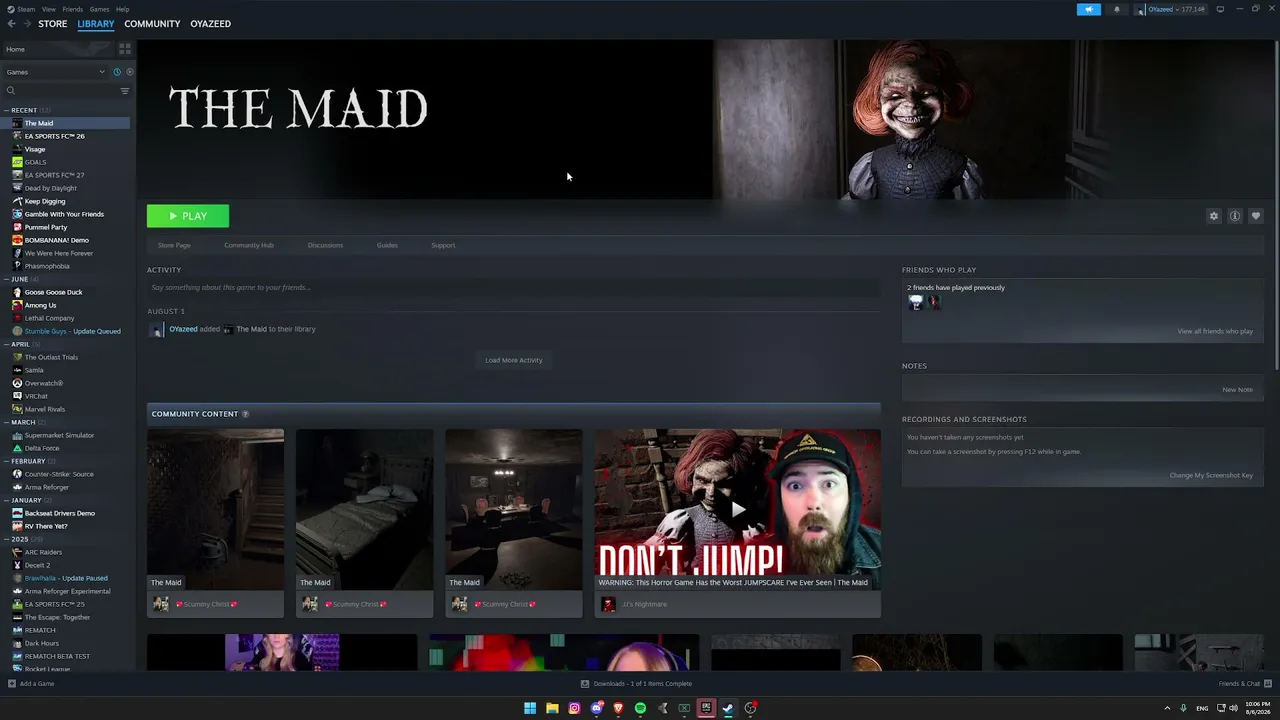Screen dimensions: 1280x720
Task: Open Discord from the taskbar
Action: tap(597, 708)
